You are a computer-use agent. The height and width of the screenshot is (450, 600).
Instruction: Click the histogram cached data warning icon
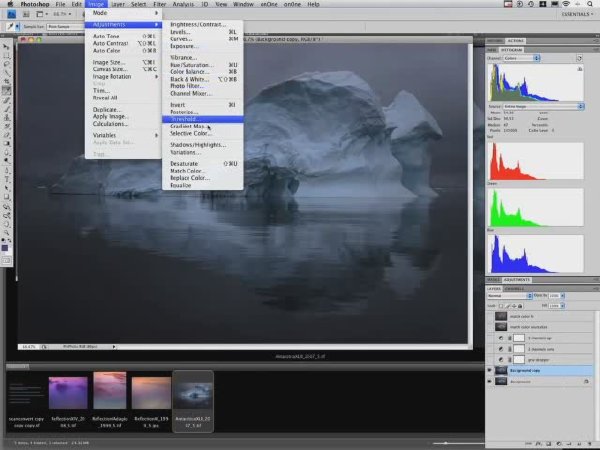pyautogui.click(x=580, y=69)
